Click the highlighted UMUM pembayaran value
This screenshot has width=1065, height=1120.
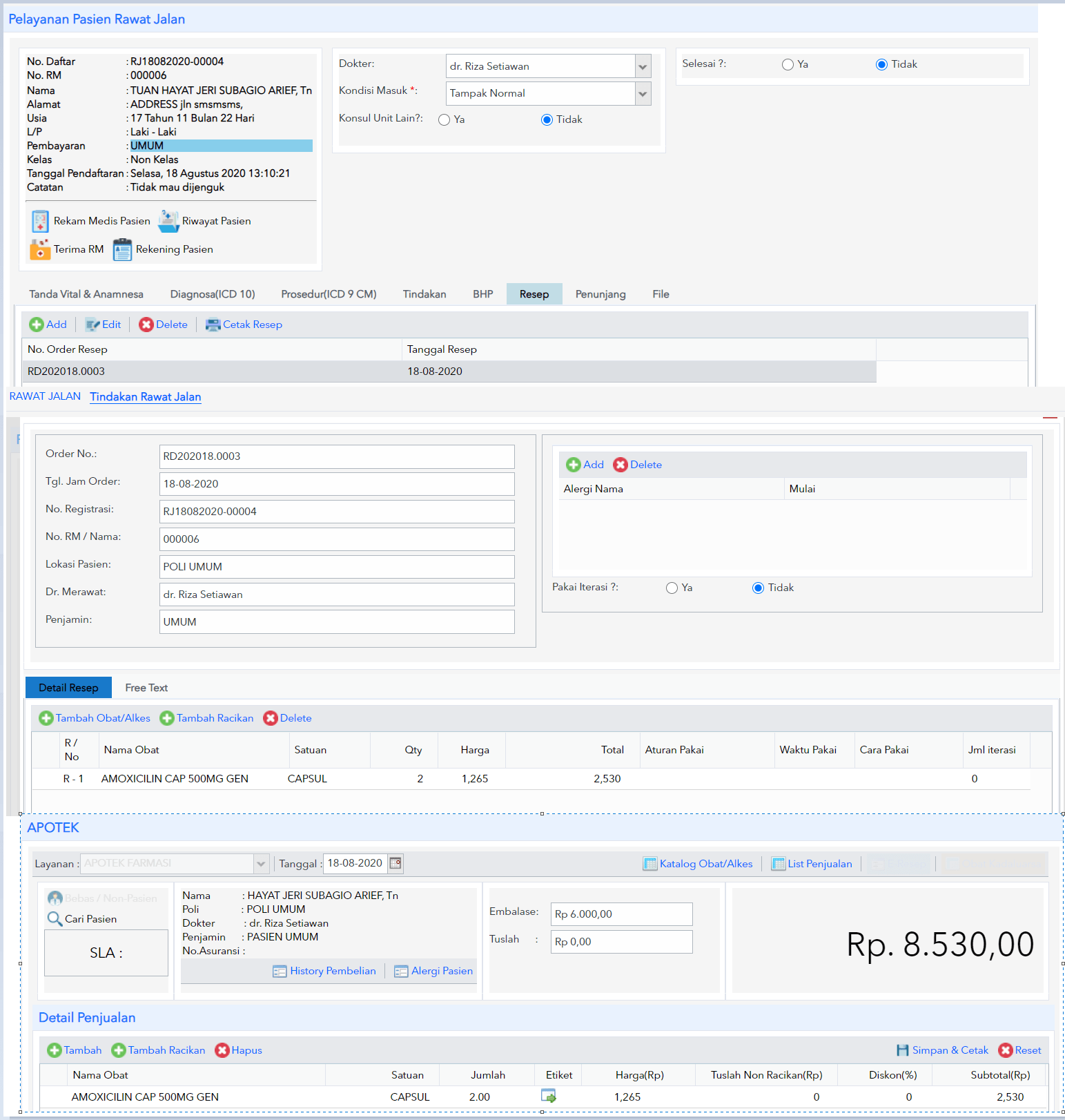pos(221,146)
